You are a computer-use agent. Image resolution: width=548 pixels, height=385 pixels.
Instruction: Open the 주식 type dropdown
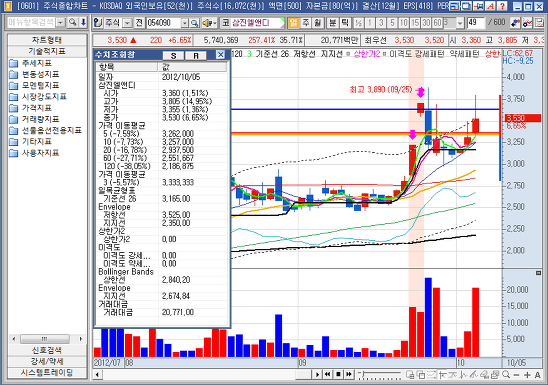[x=128, y=23]
